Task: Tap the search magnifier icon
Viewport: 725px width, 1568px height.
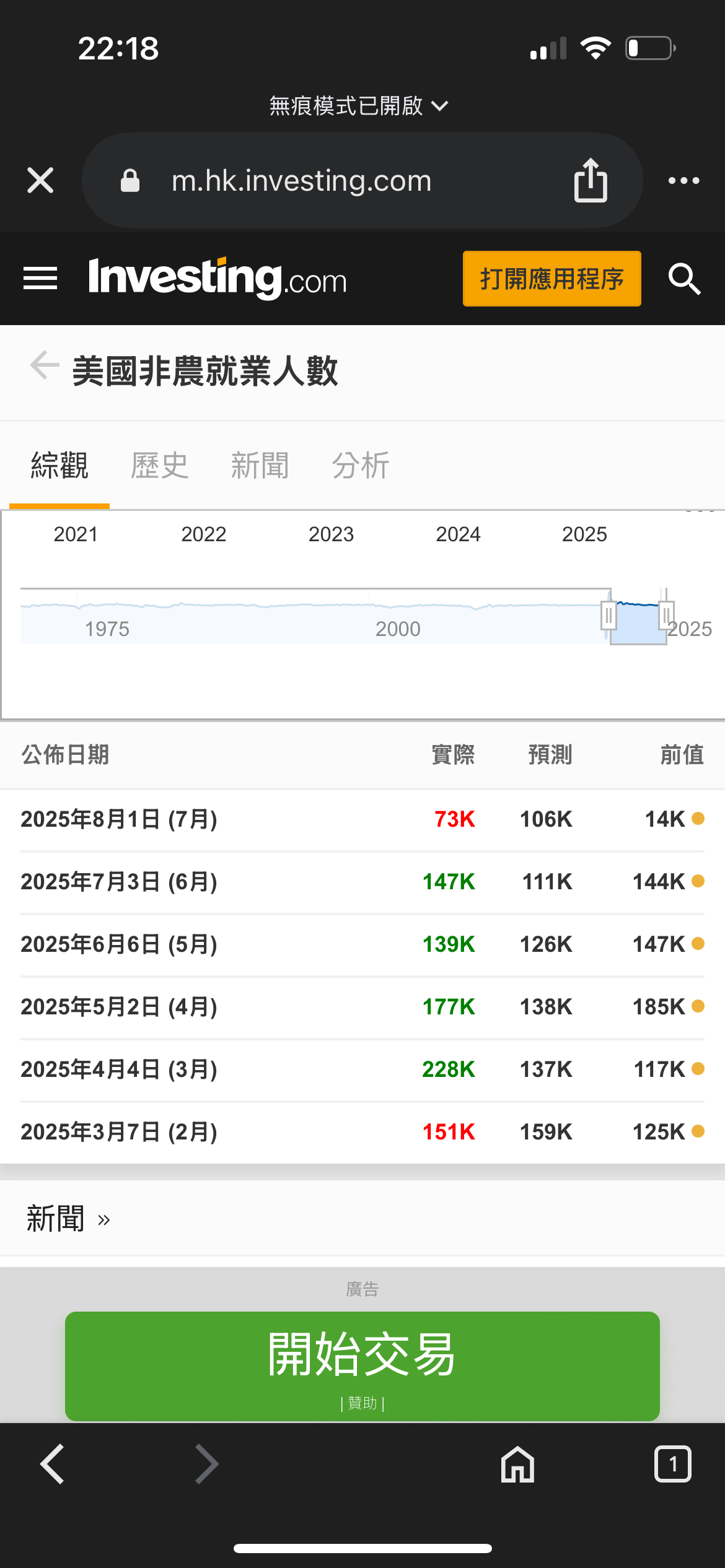Action: coord(684,279)
